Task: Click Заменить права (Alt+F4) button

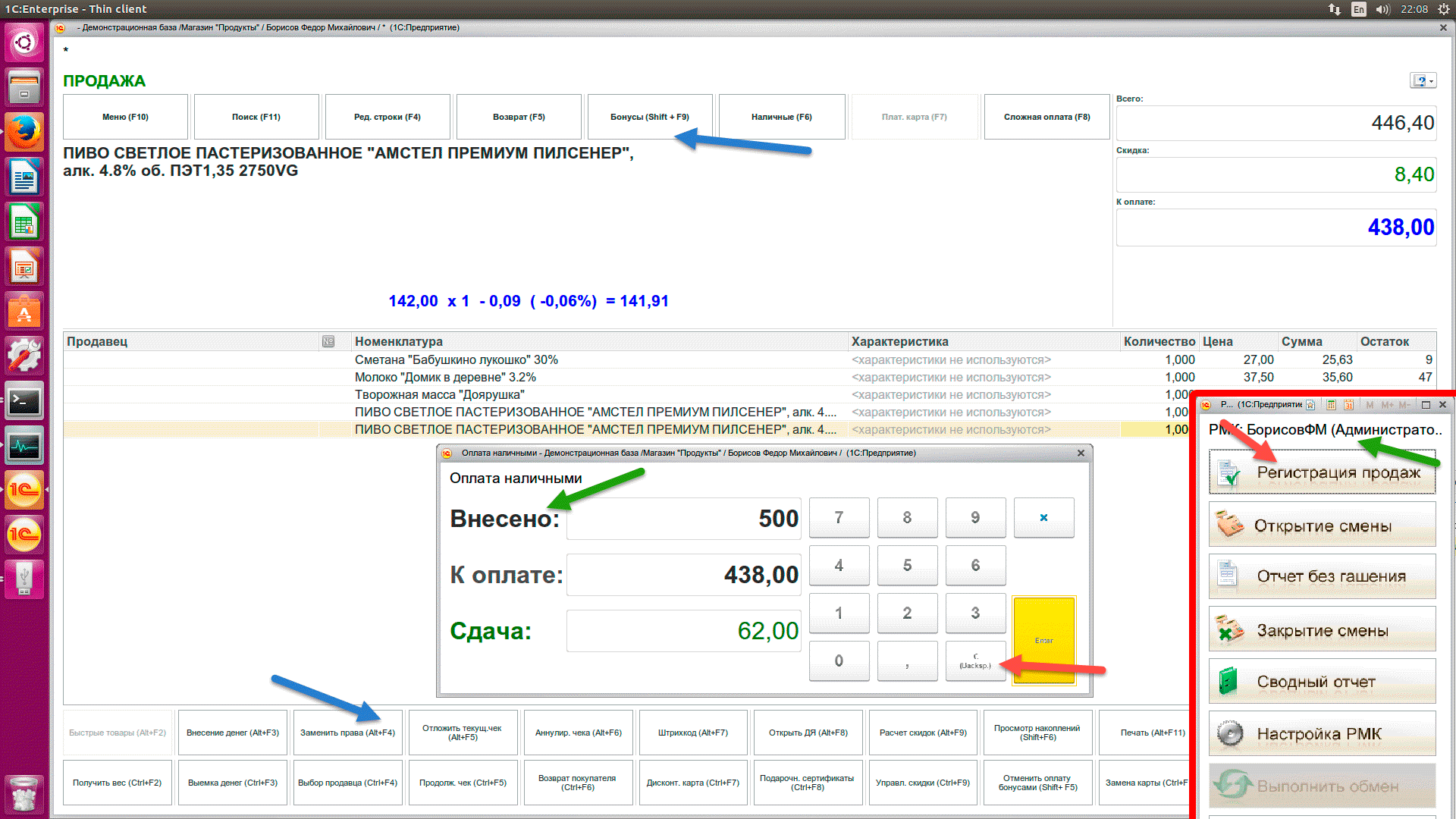Action: click(347, 733)
